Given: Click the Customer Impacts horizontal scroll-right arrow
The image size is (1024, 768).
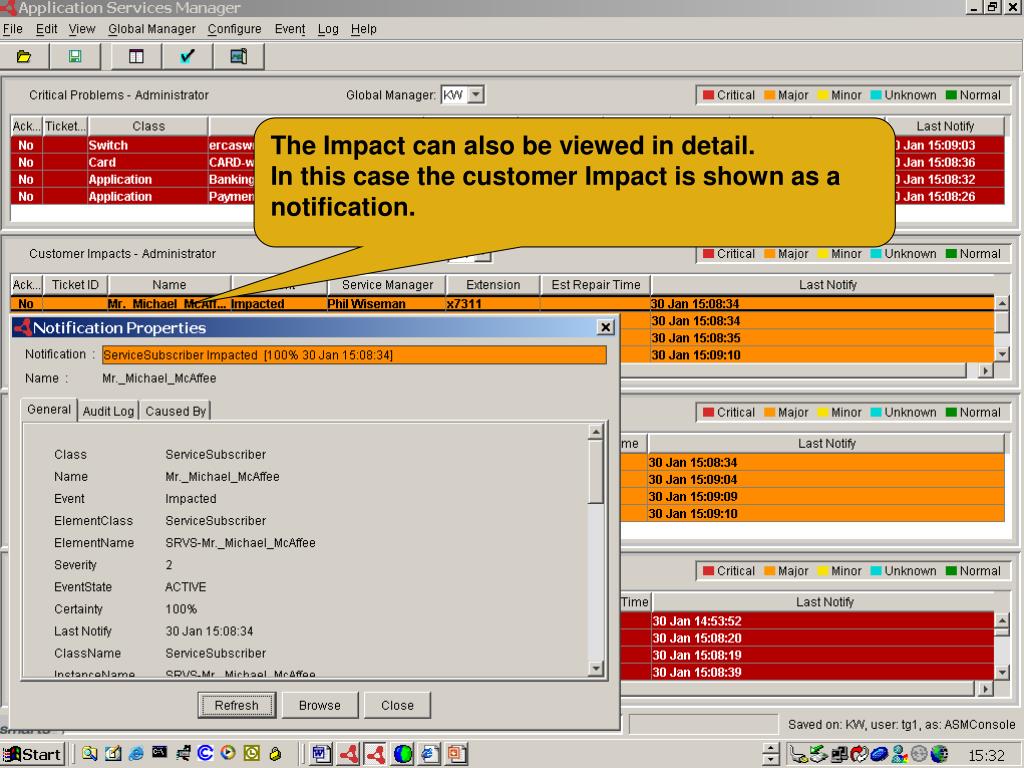Looking at the screenshot, I should pos(985,370).
